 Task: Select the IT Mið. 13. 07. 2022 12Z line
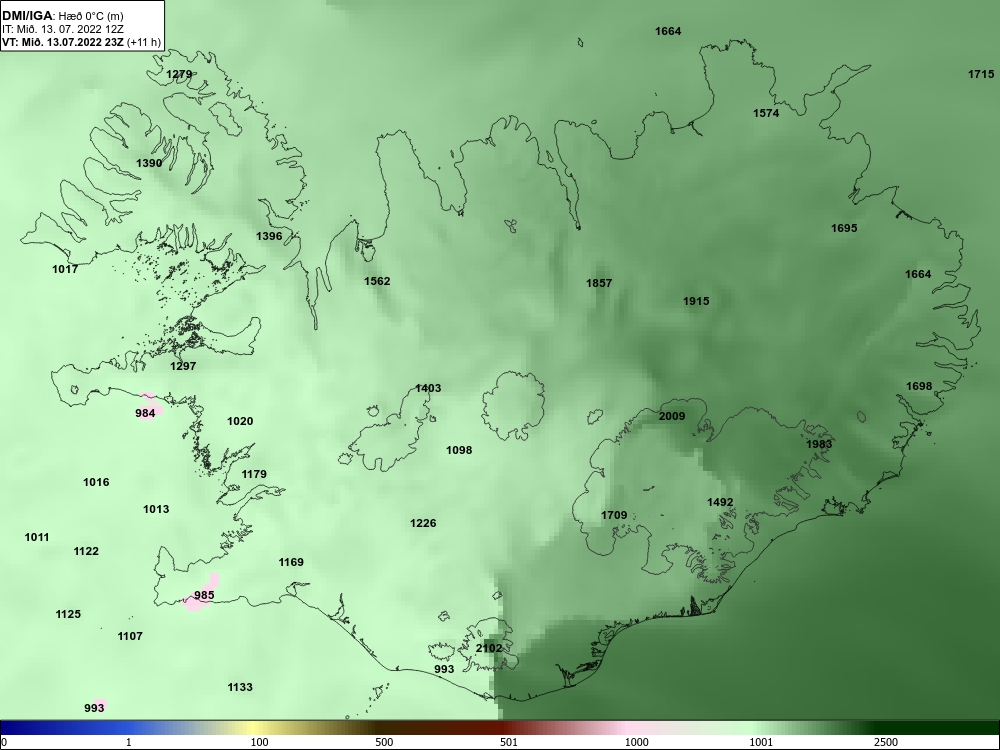[x=62, y=29]
